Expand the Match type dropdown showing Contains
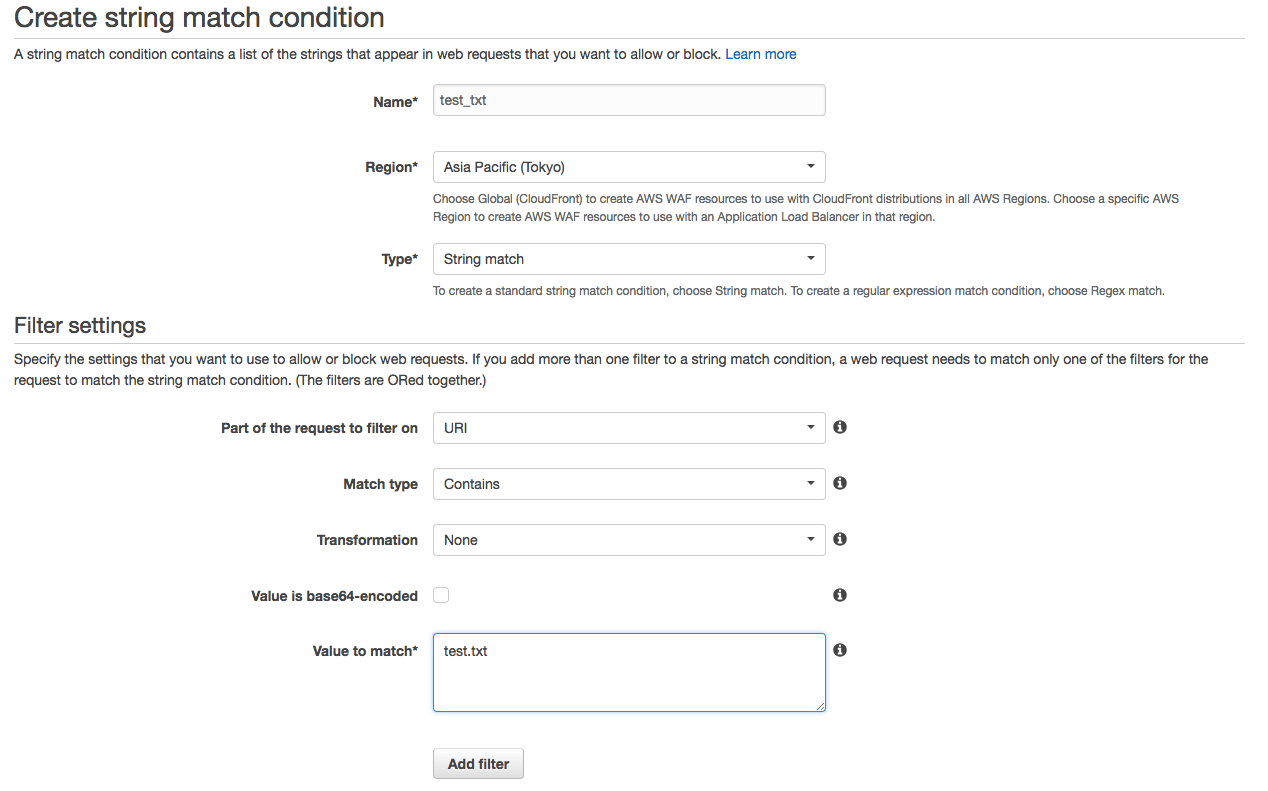The image size is (1268, 791). point(629,484)
